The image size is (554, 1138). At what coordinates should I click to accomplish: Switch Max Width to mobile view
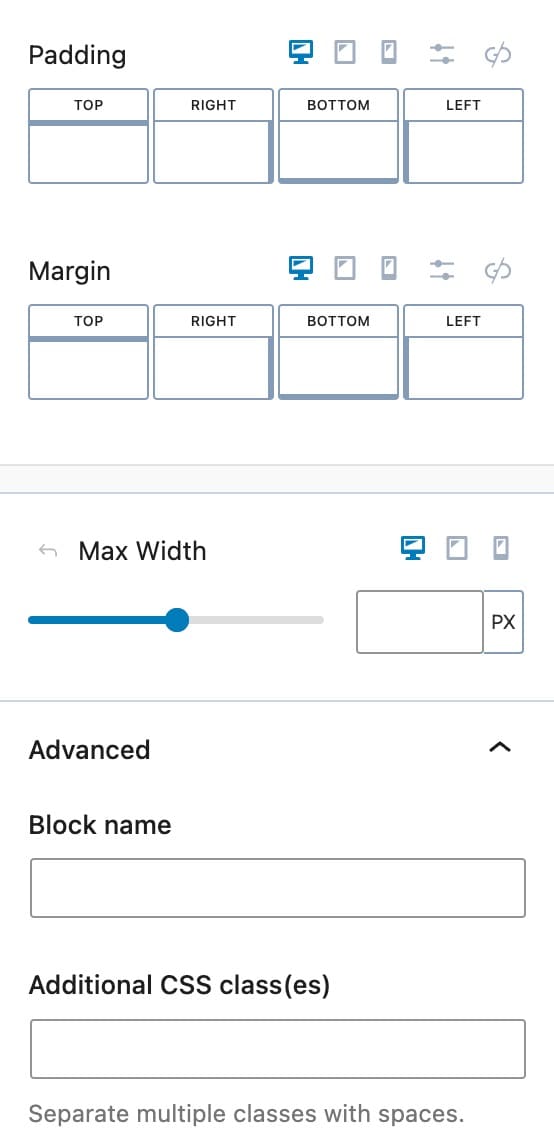coord(500,549)
